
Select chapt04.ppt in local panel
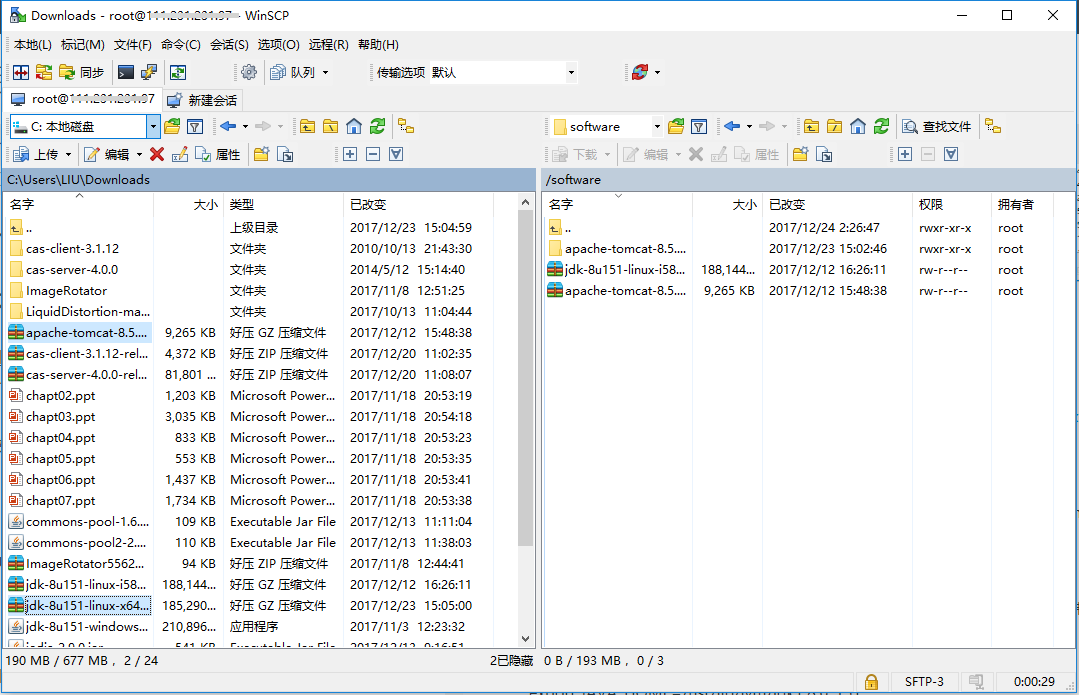(61, 438)
